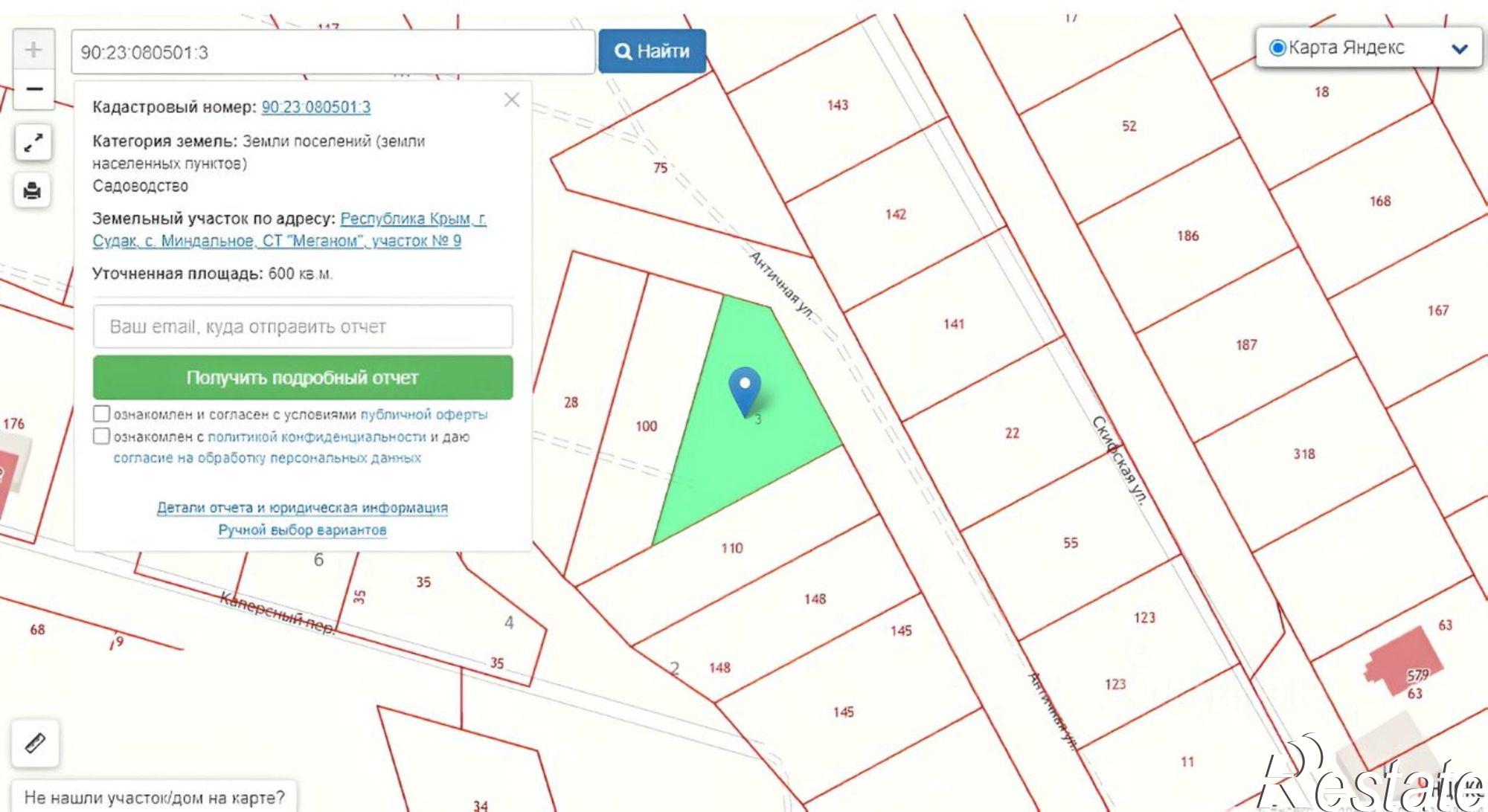Click Получить подробный отчет button
The width and height of the screenshot is (1488, 812).
click(303, 378)
